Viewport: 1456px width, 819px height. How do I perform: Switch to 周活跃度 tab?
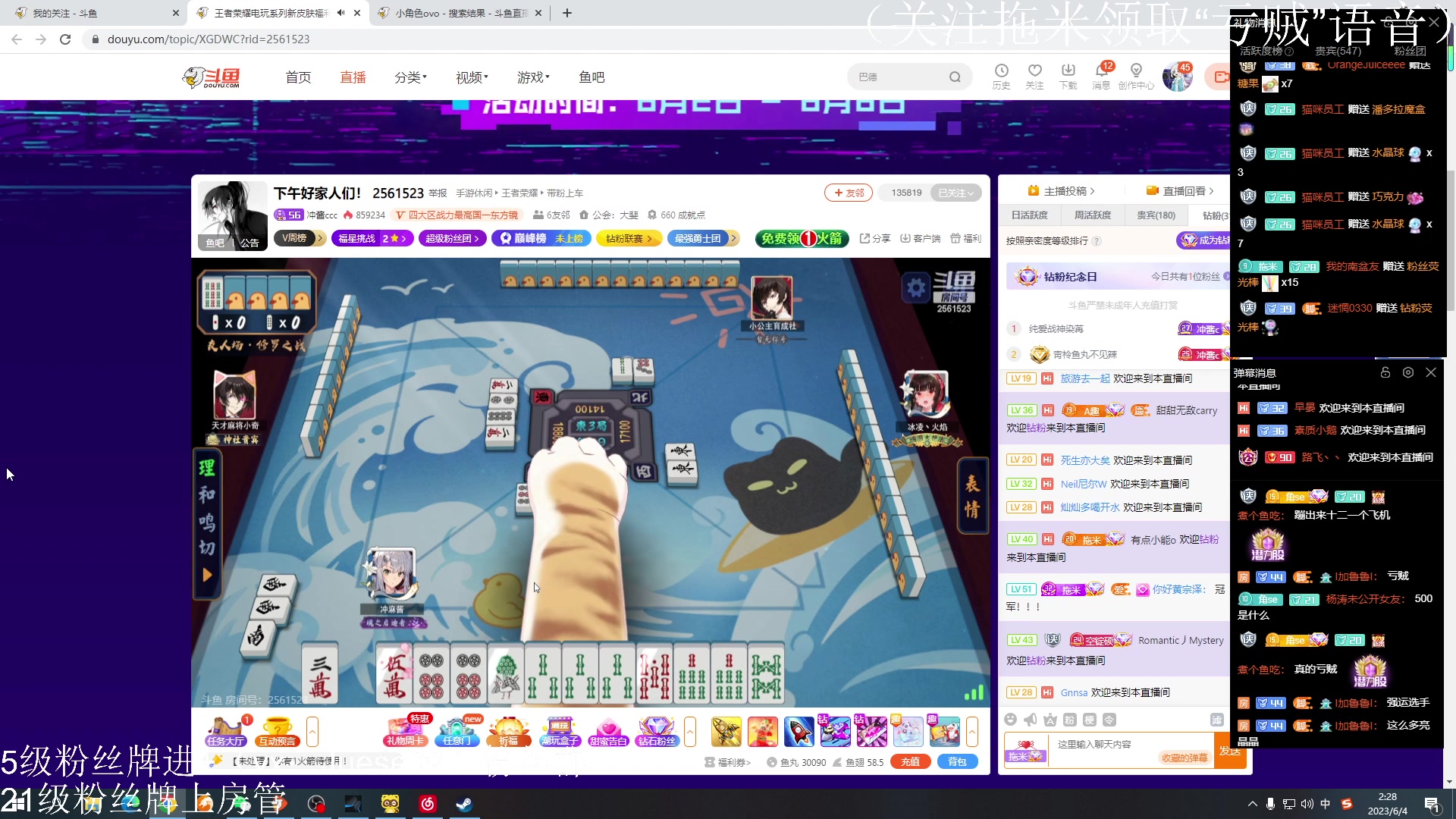[x=1093, y=215]
